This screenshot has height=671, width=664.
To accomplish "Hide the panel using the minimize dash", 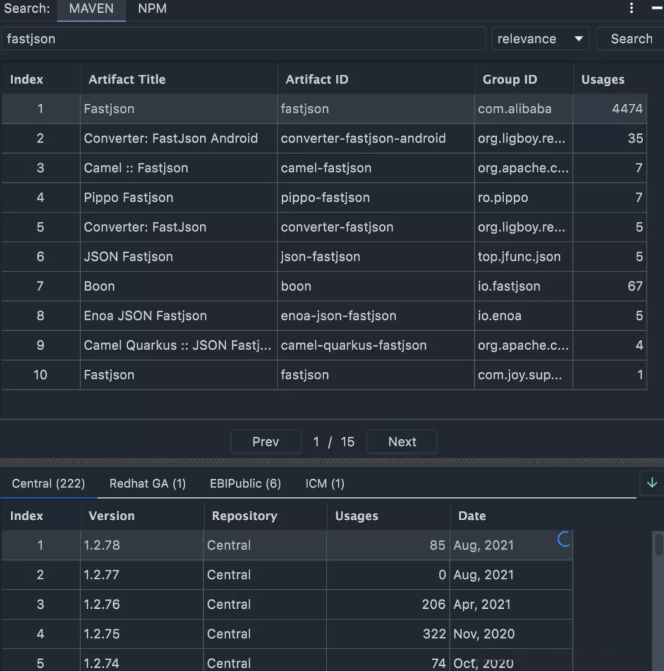I will pyautogui.click(x=656, y=9).
